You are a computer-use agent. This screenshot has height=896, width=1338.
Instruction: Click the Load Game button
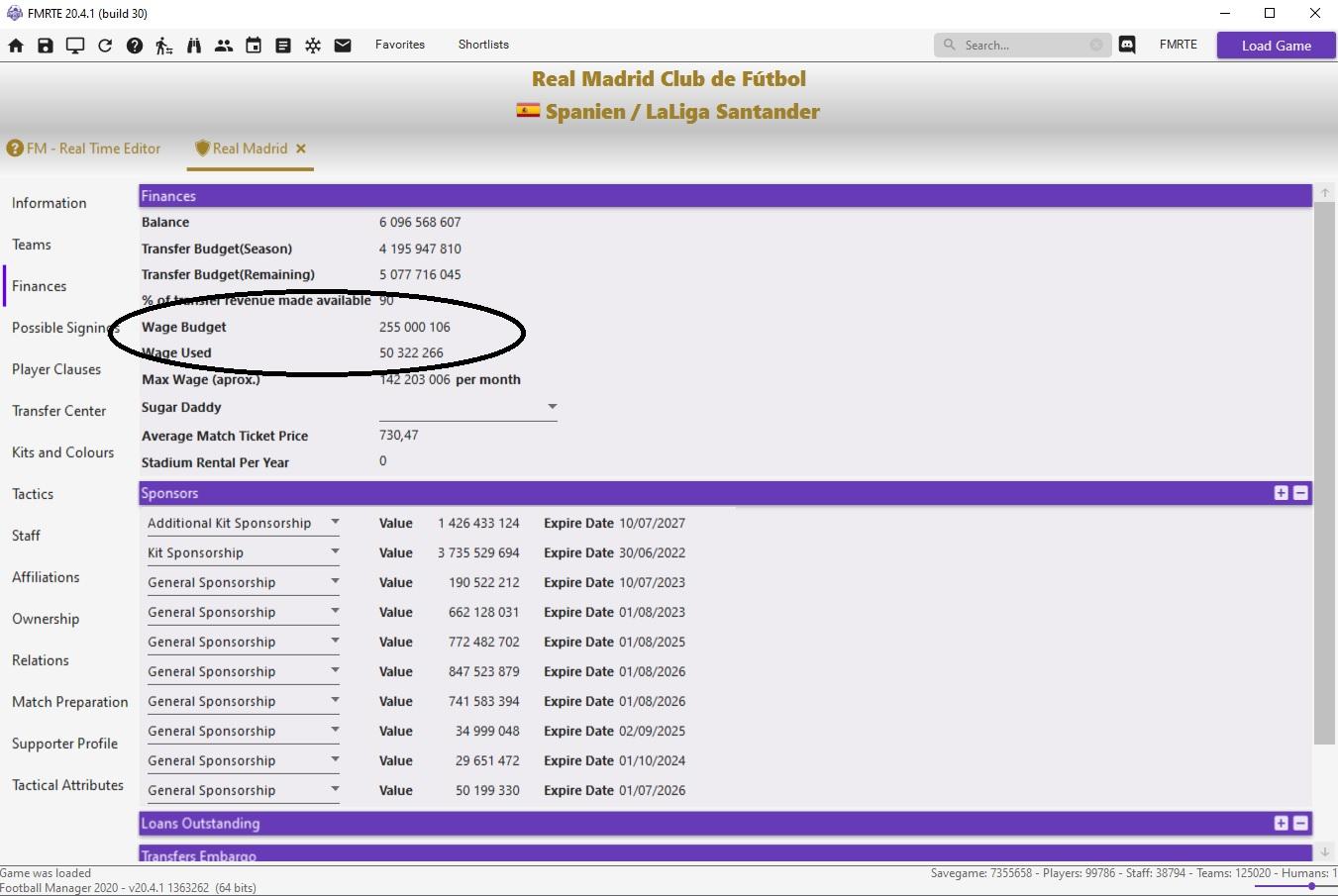(x=1277, y=46)
